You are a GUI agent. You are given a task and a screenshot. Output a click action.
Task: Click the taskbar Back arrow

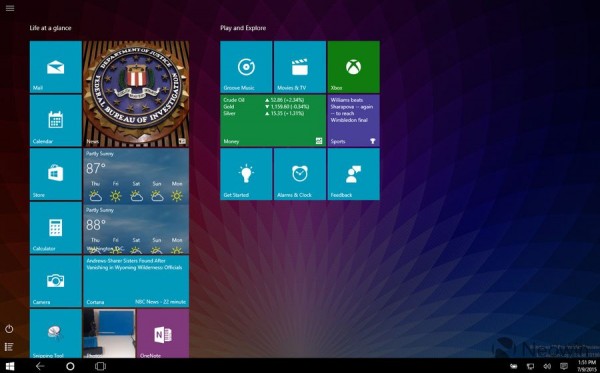point(40,366)
